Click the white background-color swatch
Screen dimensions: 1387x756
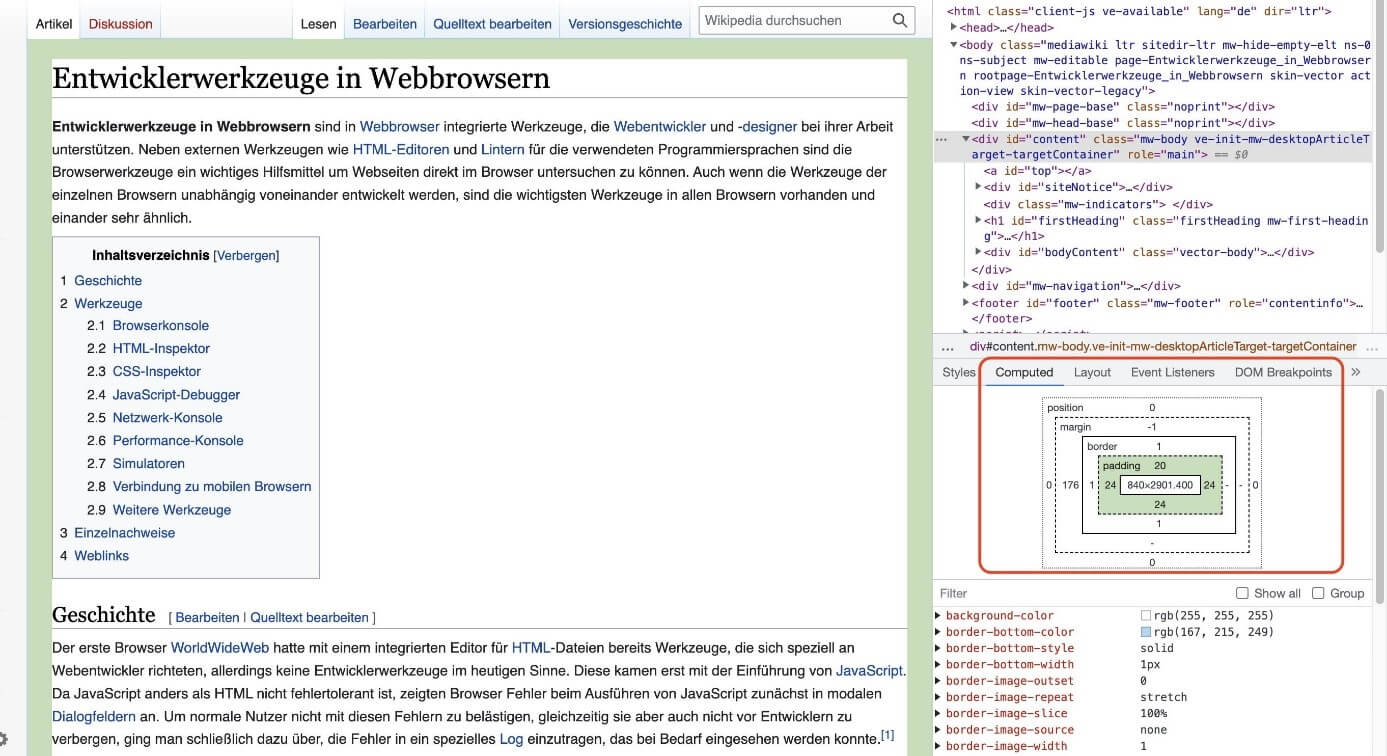1146,616
